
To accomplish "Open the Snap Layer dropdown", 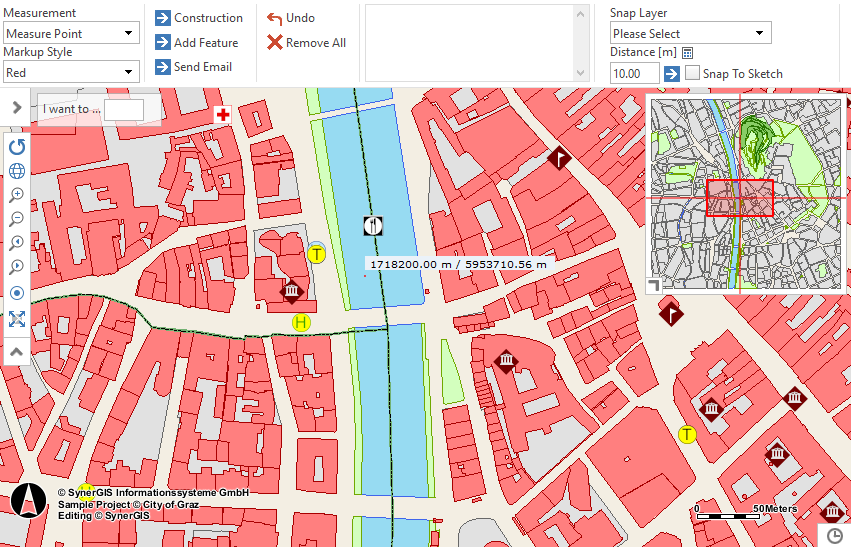I will coord(690,33).
